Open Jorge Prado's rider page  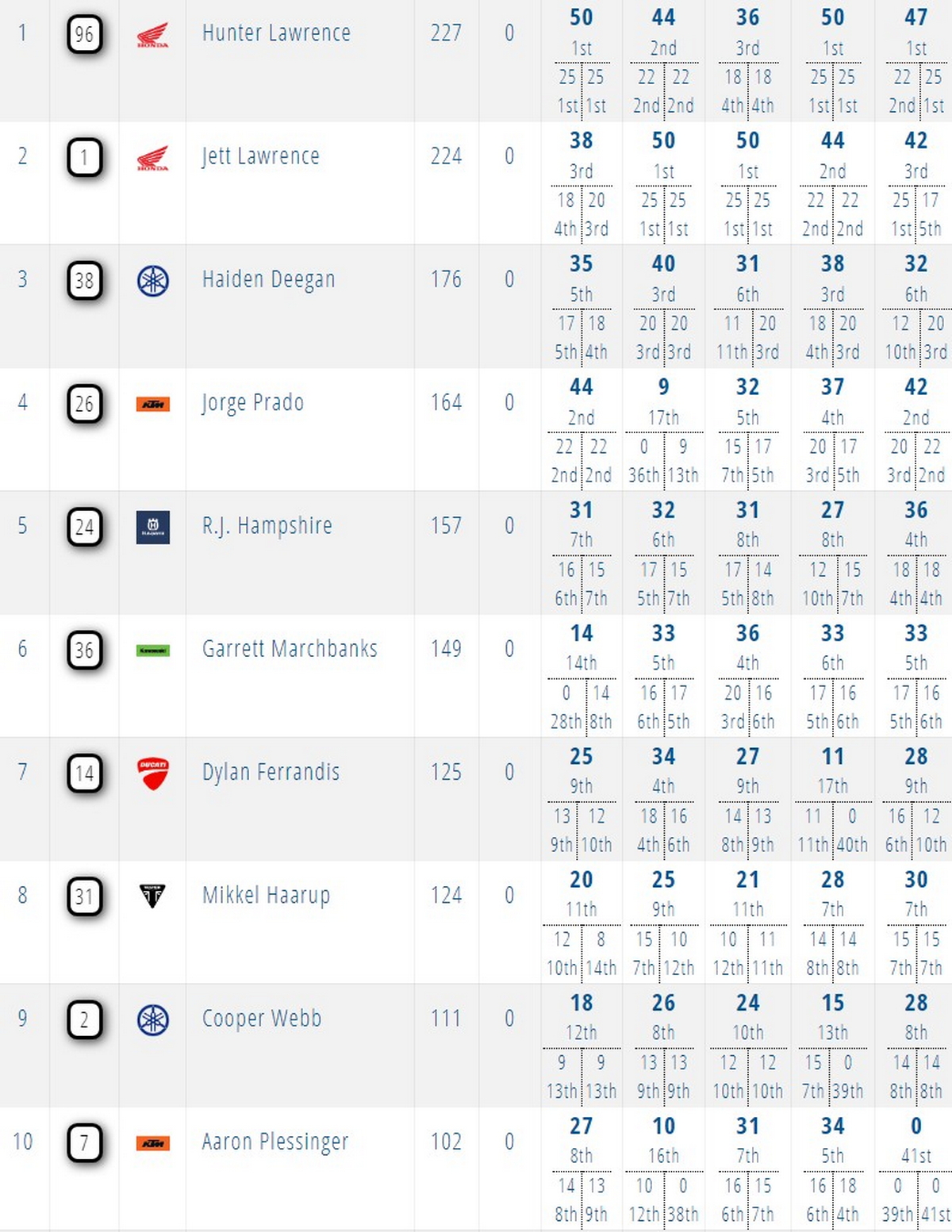252,403
